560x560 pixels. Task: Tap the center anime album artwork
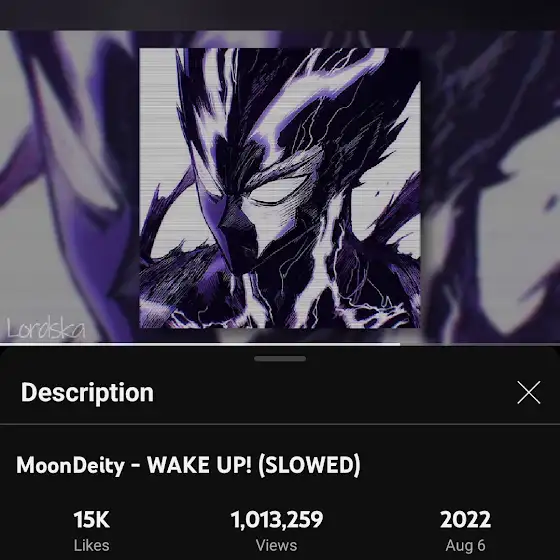(x=280, y=188)
